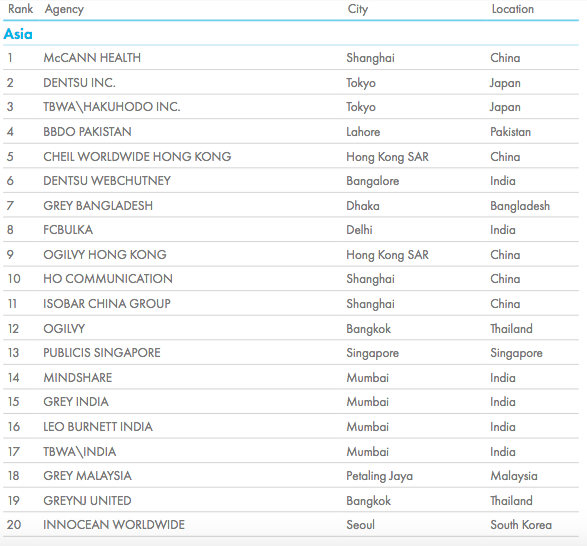This screenshot has height=546, width=587.
Task: Select the DENTSU INC. agency name
Action: (x=79, y=82)
